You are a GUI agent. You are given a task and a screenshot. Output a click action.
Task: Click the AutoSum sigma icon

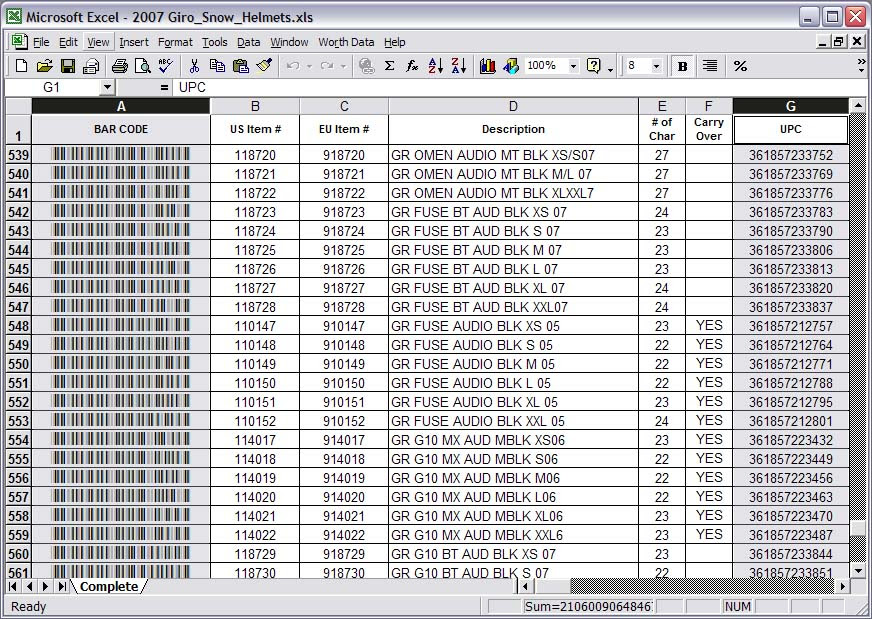pos(389,66)
